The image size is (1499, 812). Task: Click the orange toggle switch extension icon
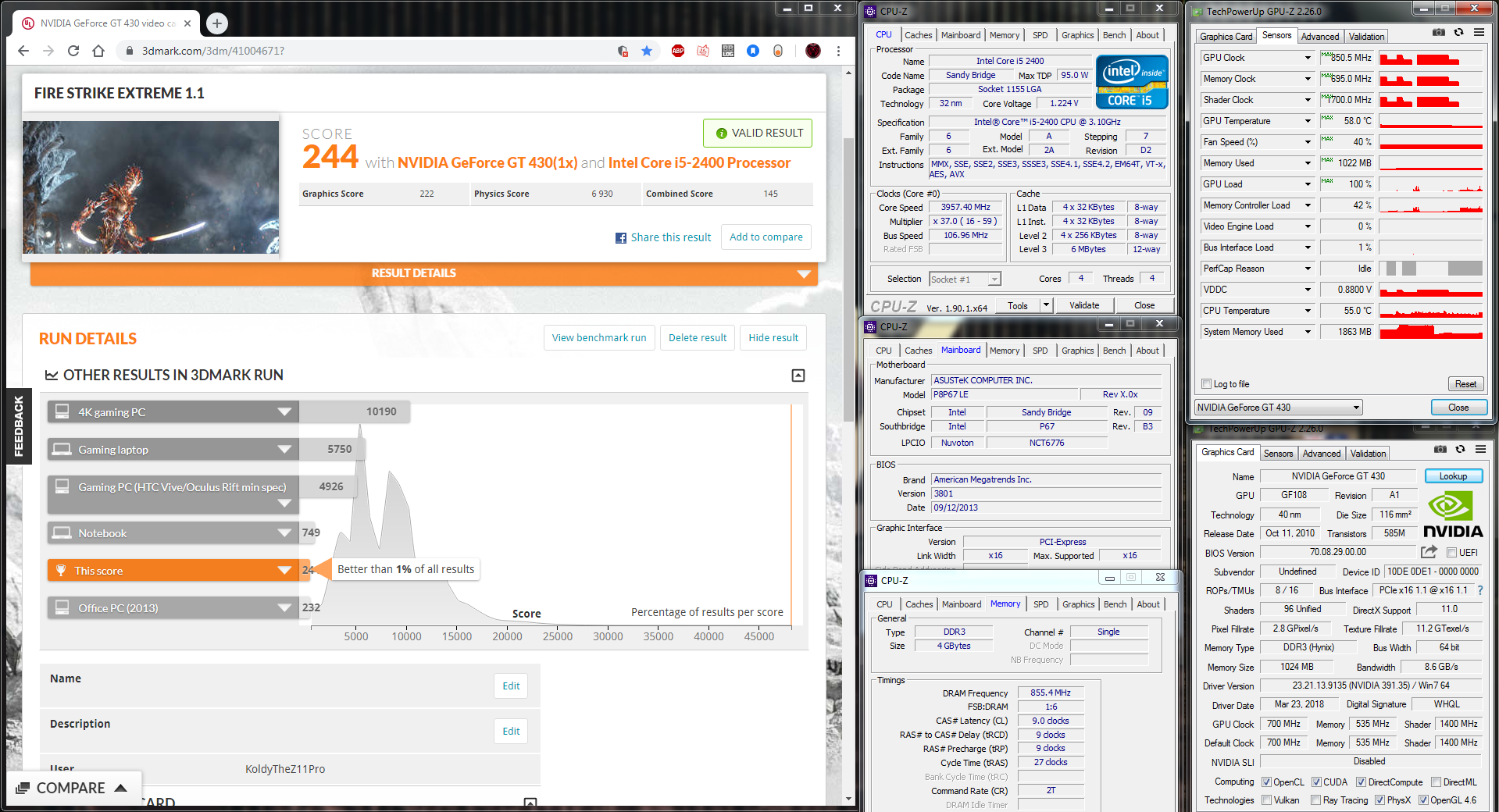pos(778,51)
